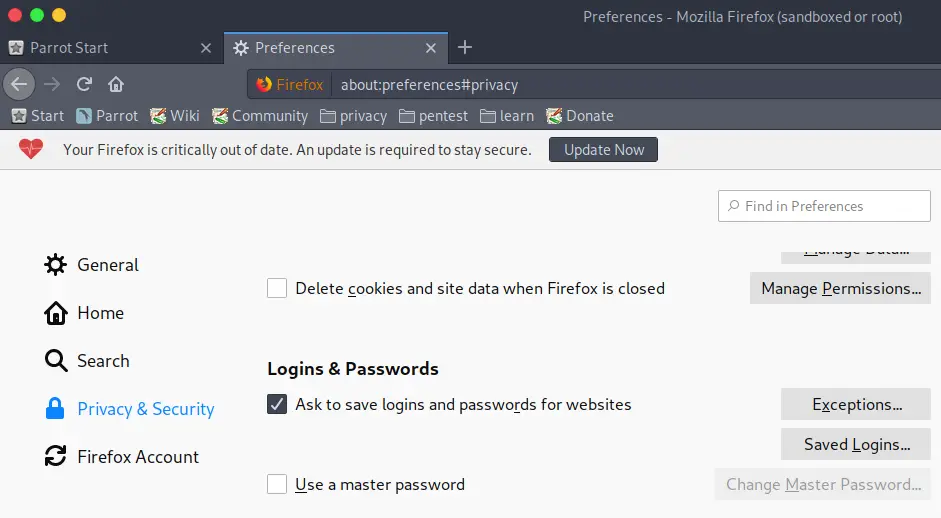
Task: Open Search category magnifier icon
Action: [55, 361]
